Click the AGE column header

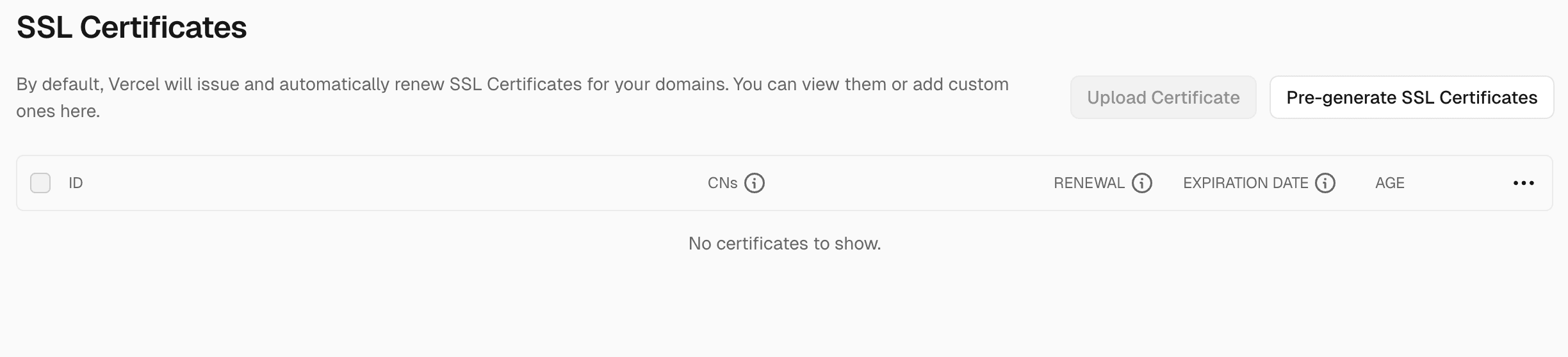coord(1389,183)
